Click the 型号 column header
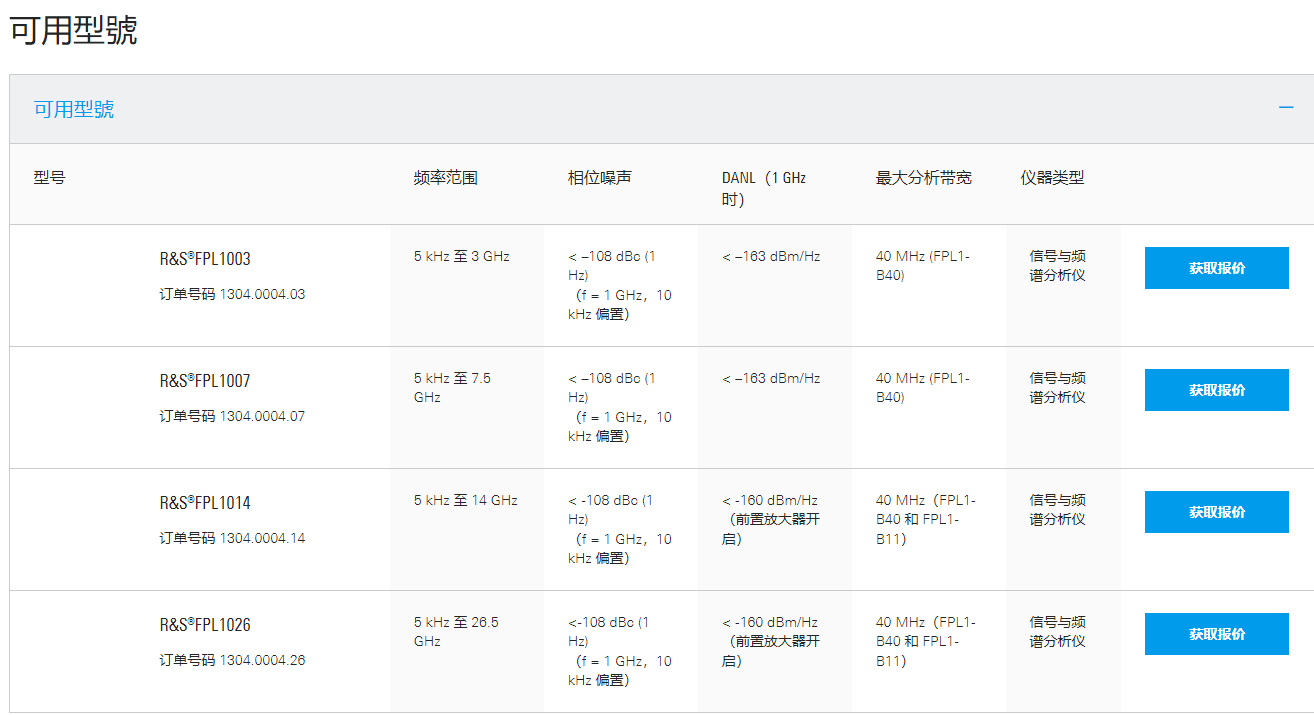The image size is (1314, 715). click(49, 178)
